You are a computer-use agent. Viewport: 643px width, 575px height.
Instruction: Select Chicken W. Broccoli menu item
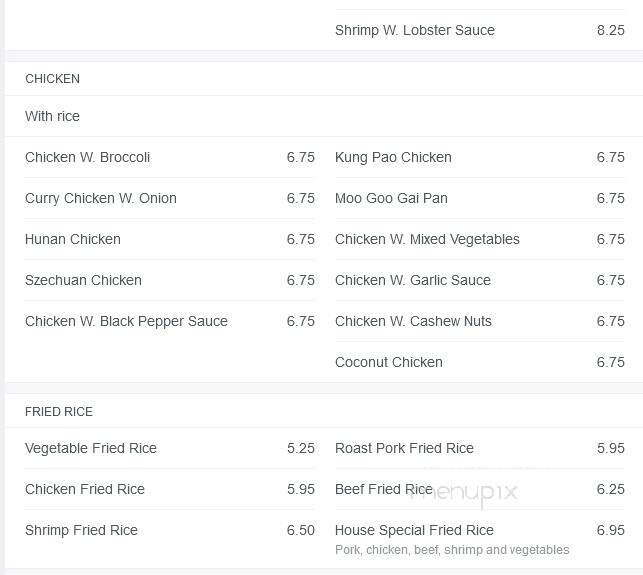pyautogui.click(x=88, y=157)
